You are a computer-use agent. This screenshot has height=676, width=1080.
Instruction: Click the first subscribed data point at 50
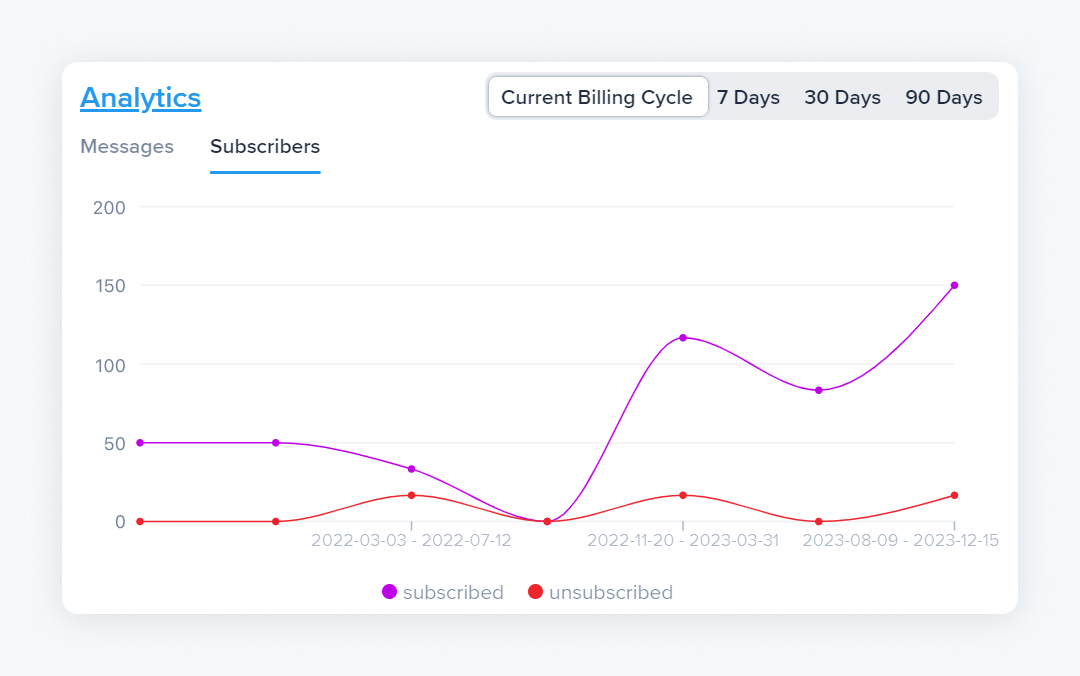pyautogui.click(x=138, y=441)
